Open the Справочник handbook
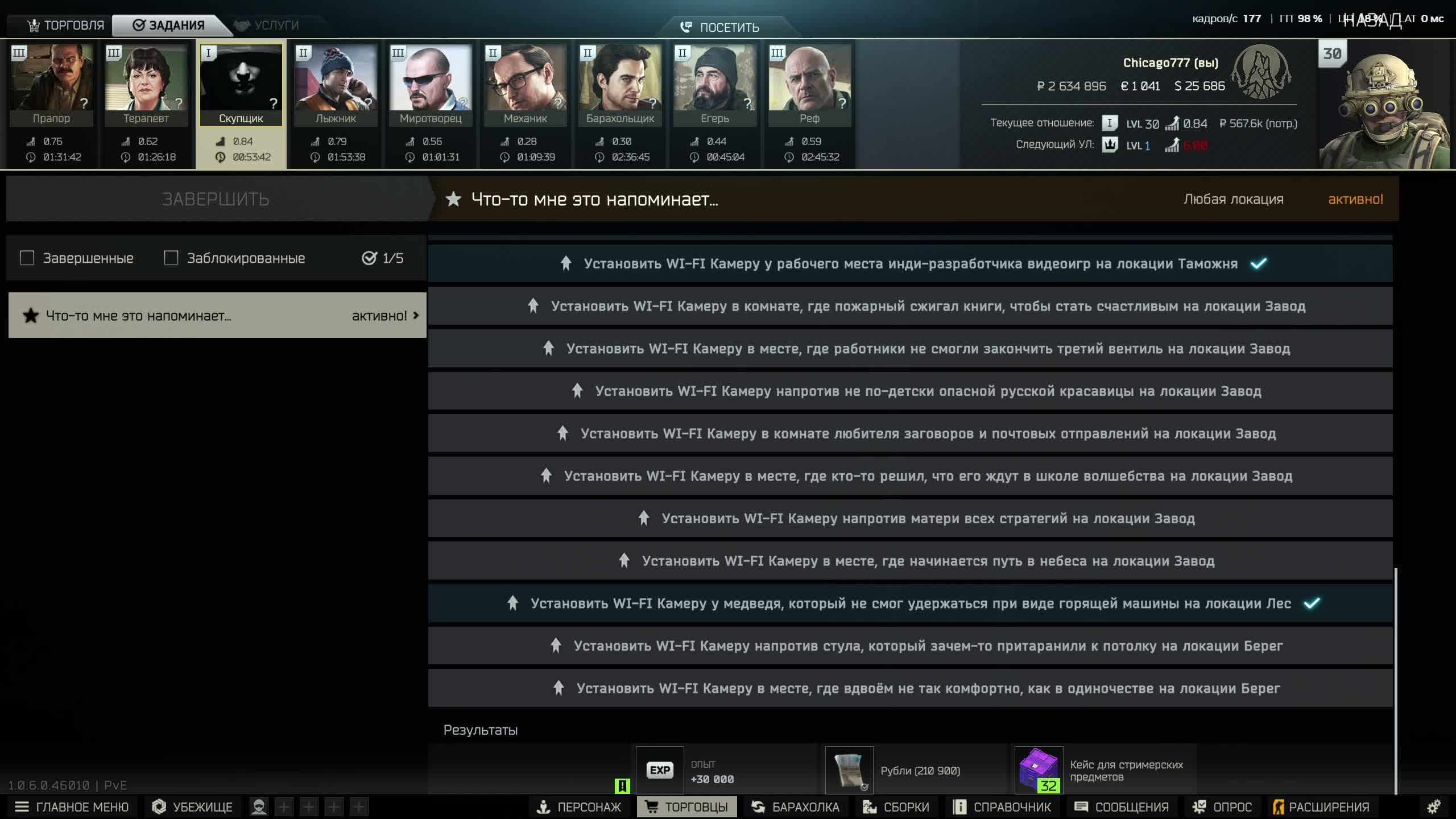Viewport: 1456px width, 819px height. pyautogui.click(x=1002, y=806)
